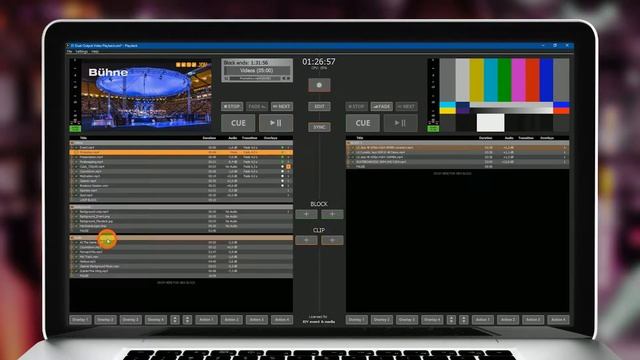The height and width of the screenshot is (360, 640).
Task: Open the File menu
Action: pyautogui.click(x=69, y=51)
